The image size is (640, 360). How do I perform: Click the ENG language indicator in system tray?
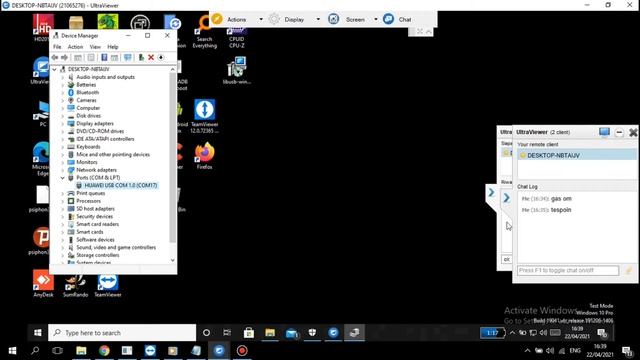[x=575, y=351]
